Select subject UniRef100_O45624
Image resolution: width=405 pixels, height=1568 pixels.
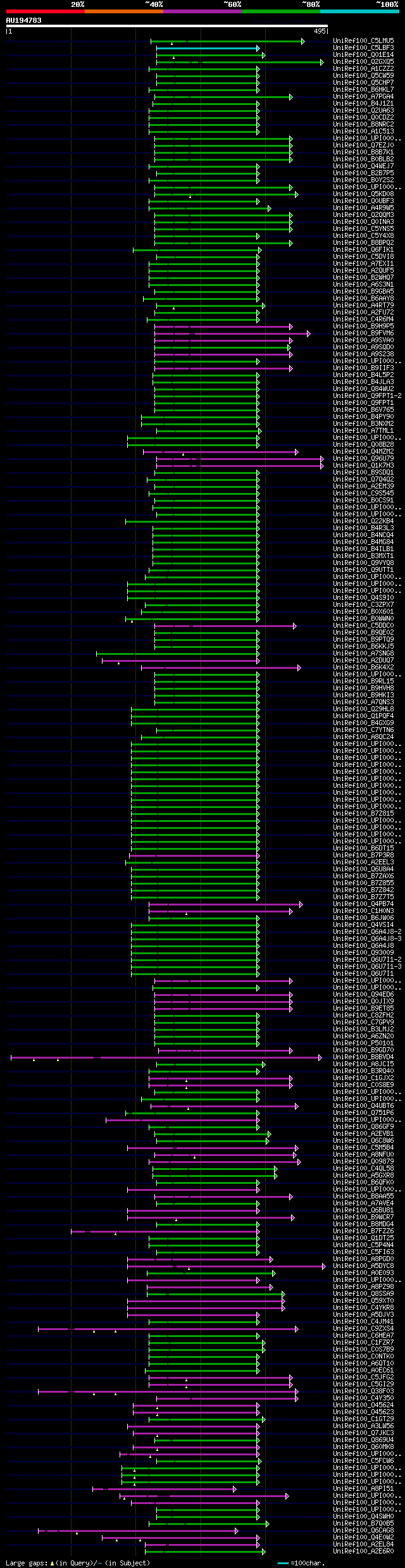[363, 1405]
